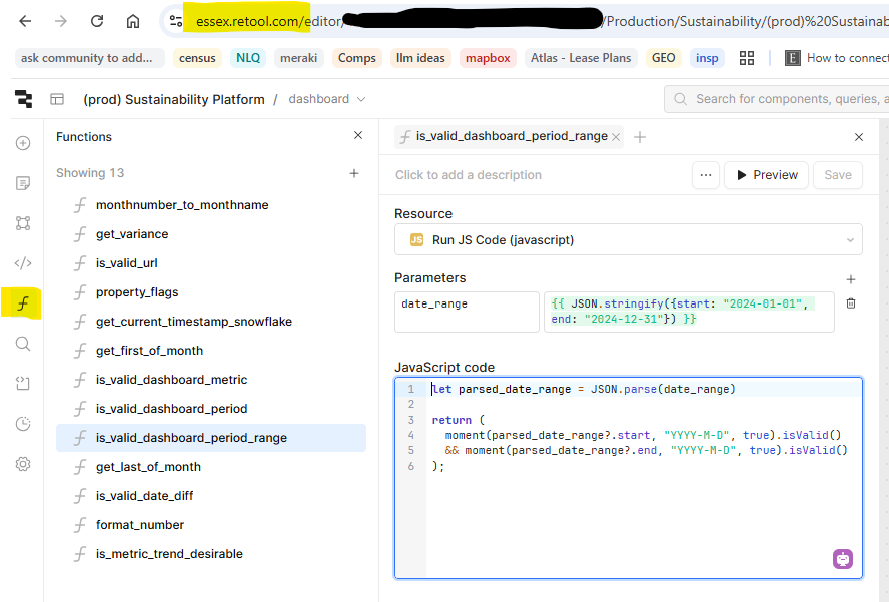Viewport: 889px width, 602px height.
Task: Open the mapbox bookmark
Action: pyautogui.click(x=488, y=58)
